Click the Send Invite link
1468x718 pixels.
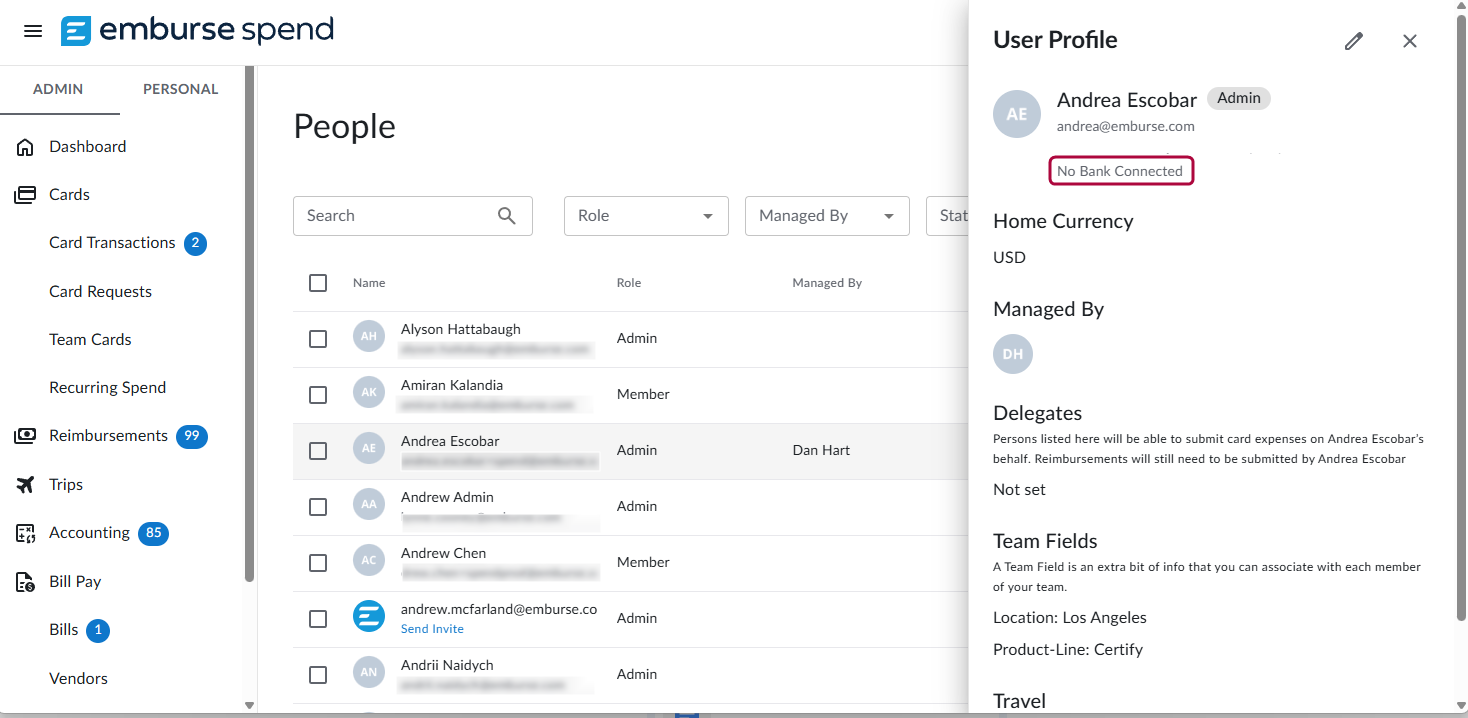(x=432, y=629)
